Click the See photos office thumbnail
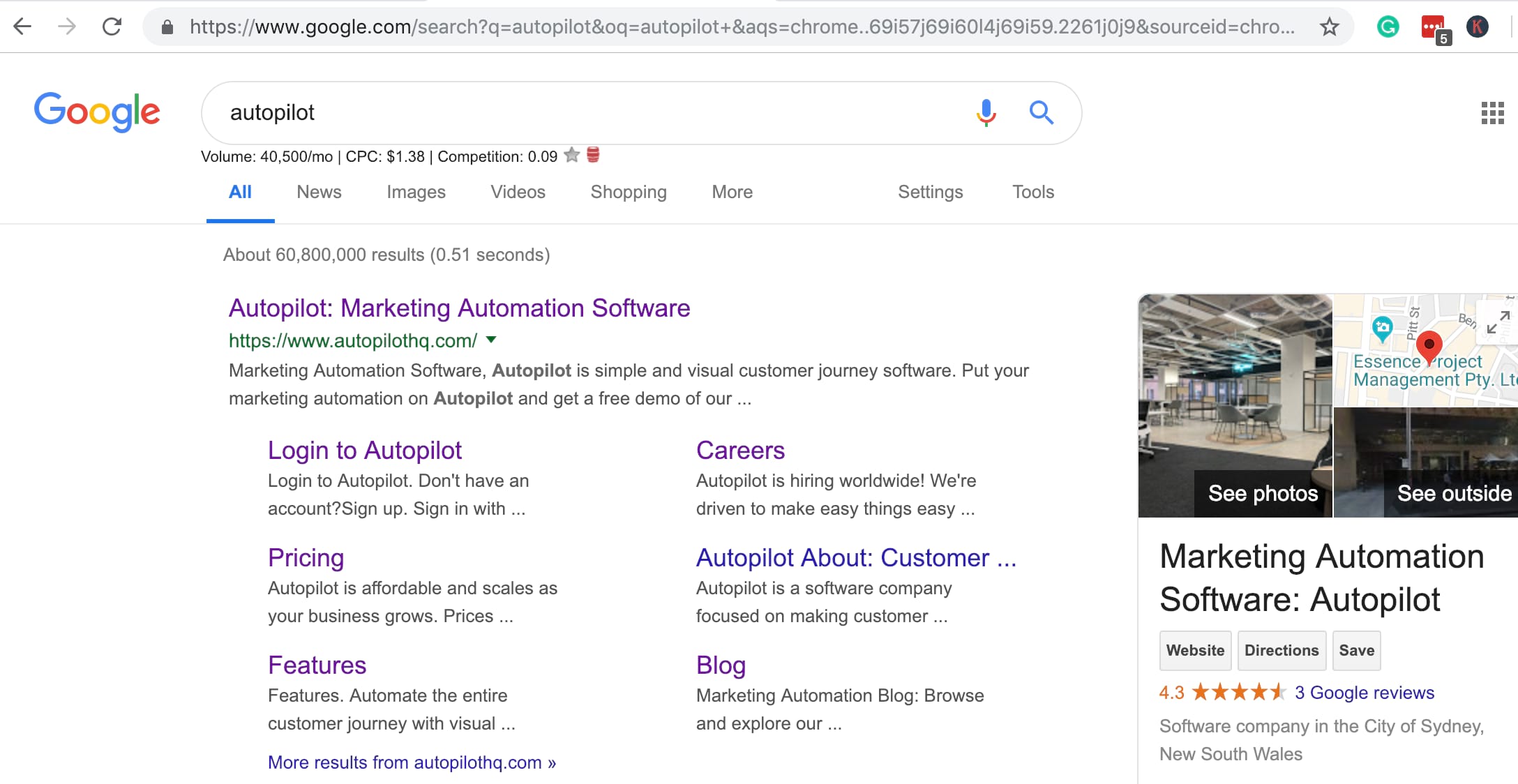1518x784 pixels. click(1235, 406)
